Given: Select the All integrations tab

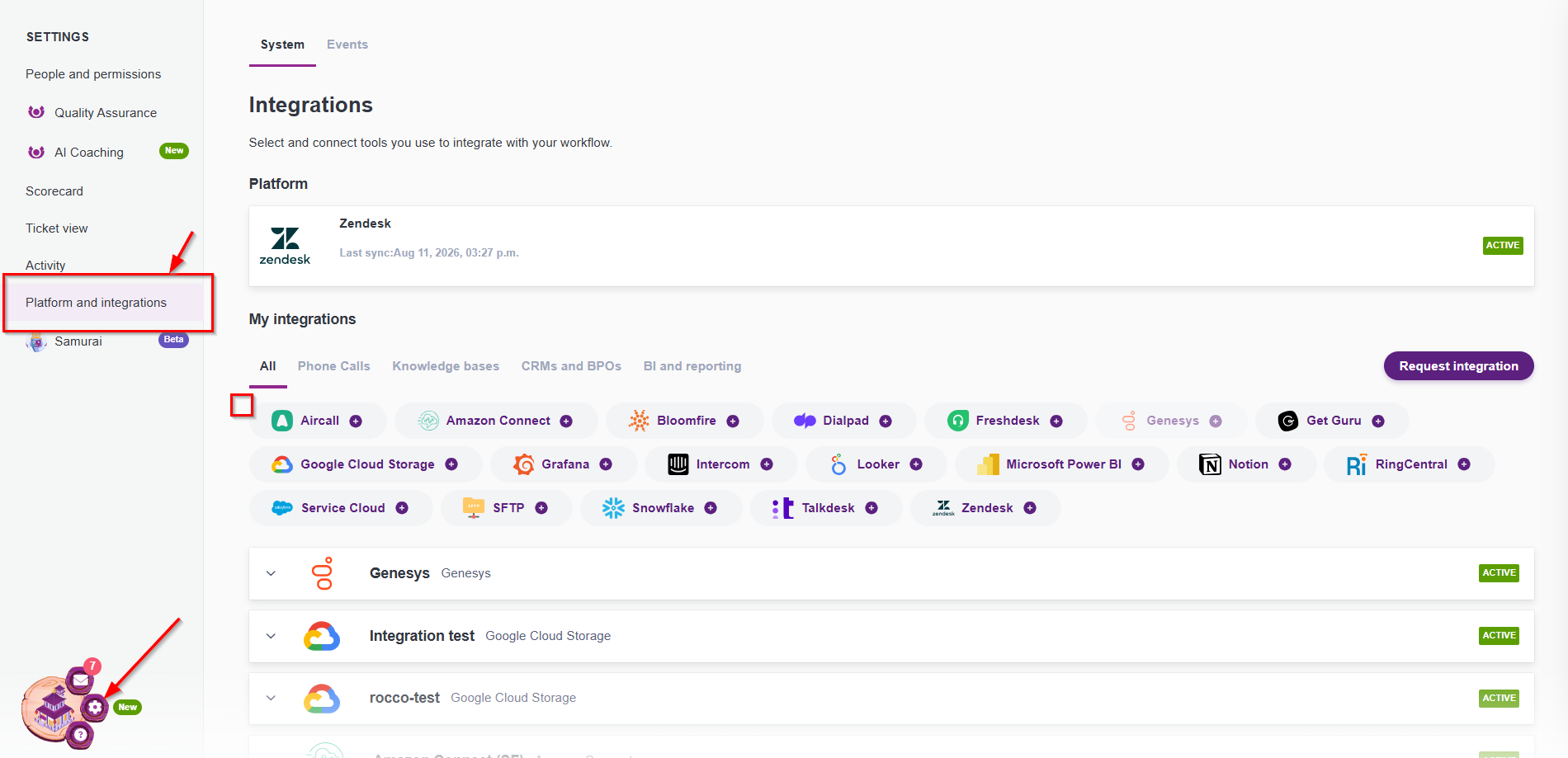Looking at the screenshot, I should 268,366.
